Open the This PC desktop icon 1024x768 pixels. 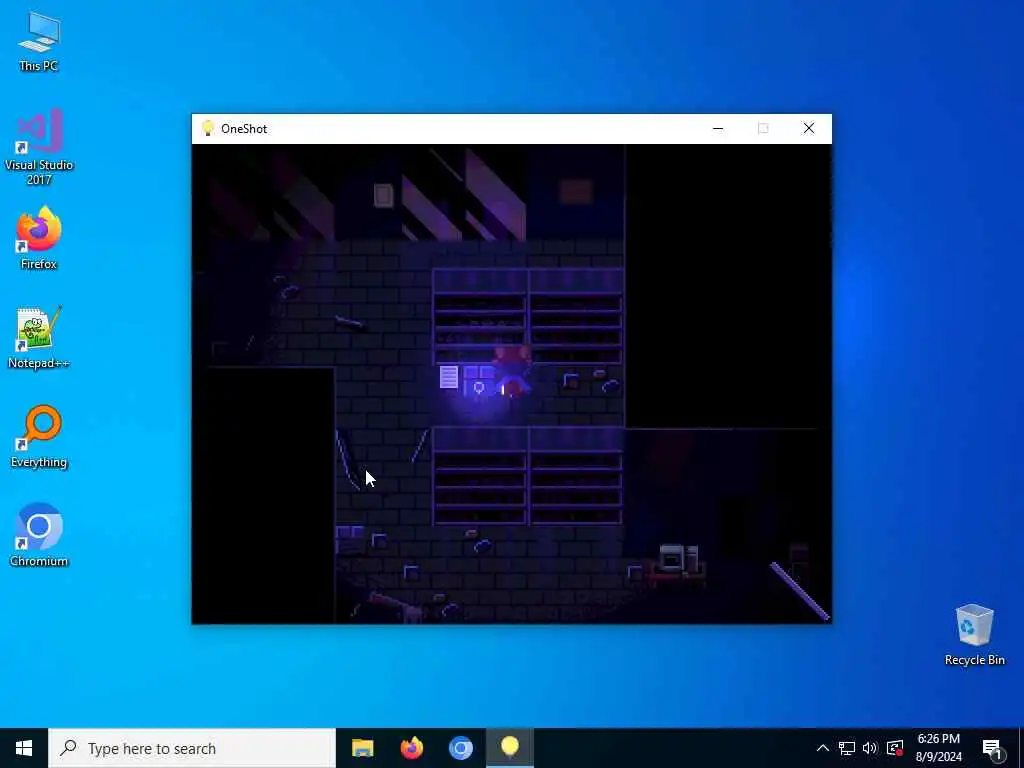click(39, 41)
